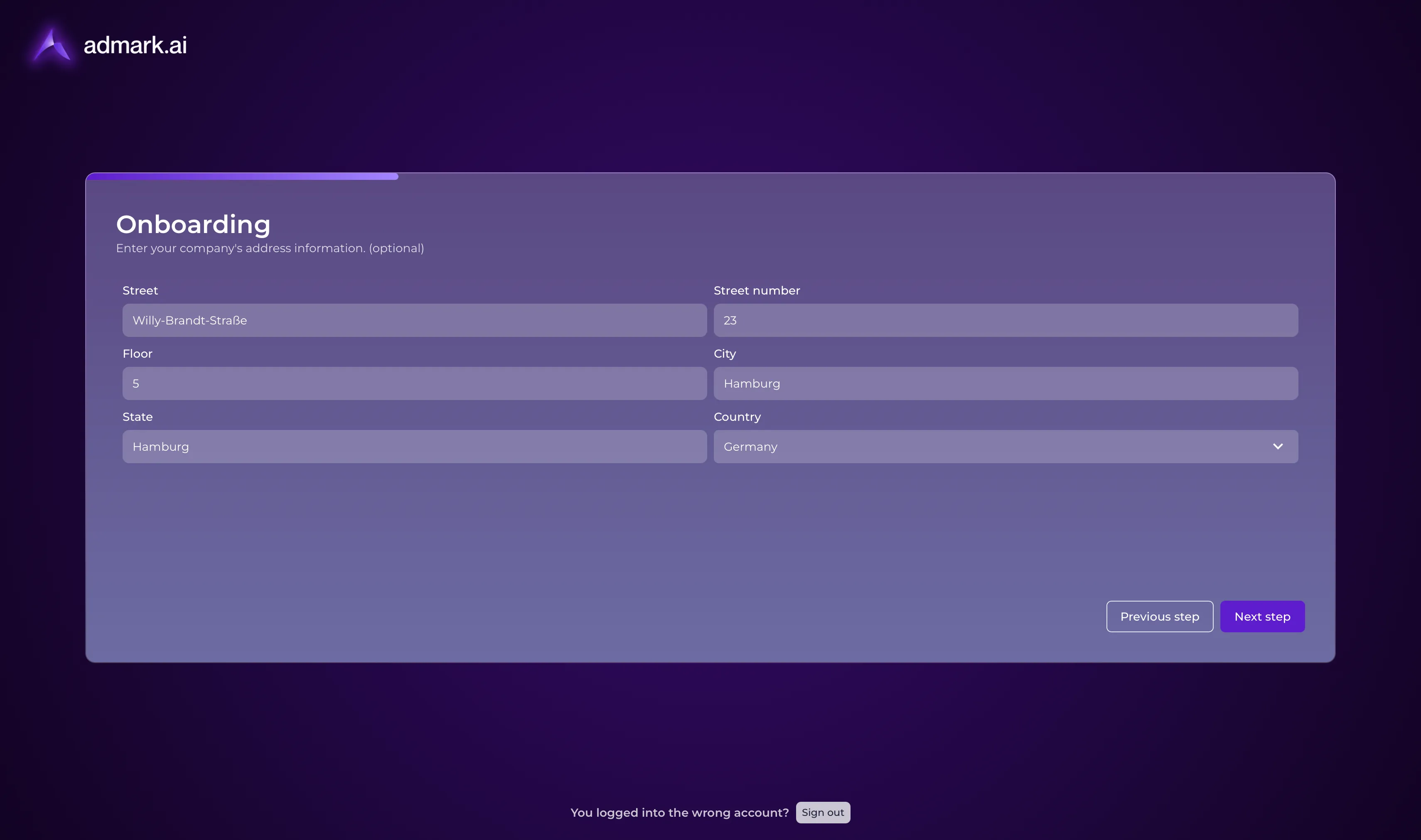Click the State label text
The width and height of the screenshot is (1421, 840).
(x=137, y=417)
